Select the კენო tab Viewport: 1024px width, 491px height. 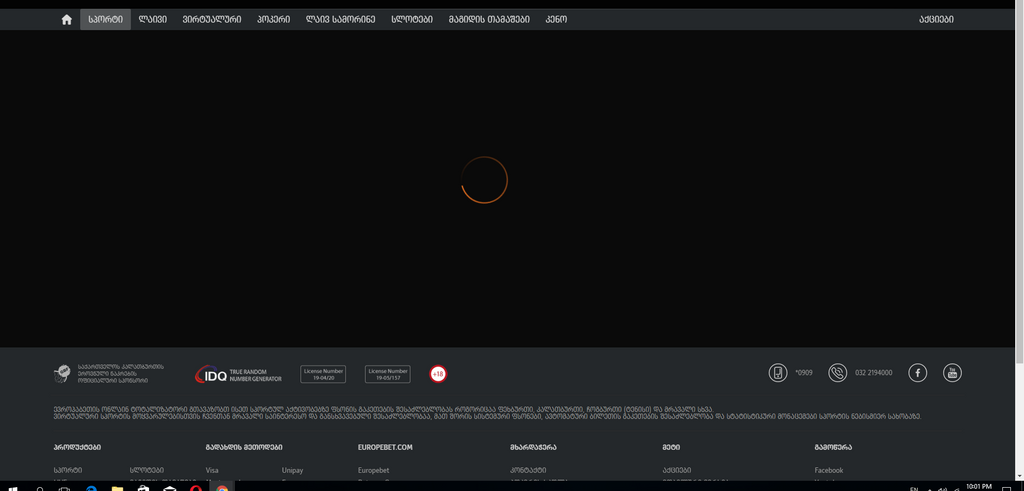tap(556, 20)
